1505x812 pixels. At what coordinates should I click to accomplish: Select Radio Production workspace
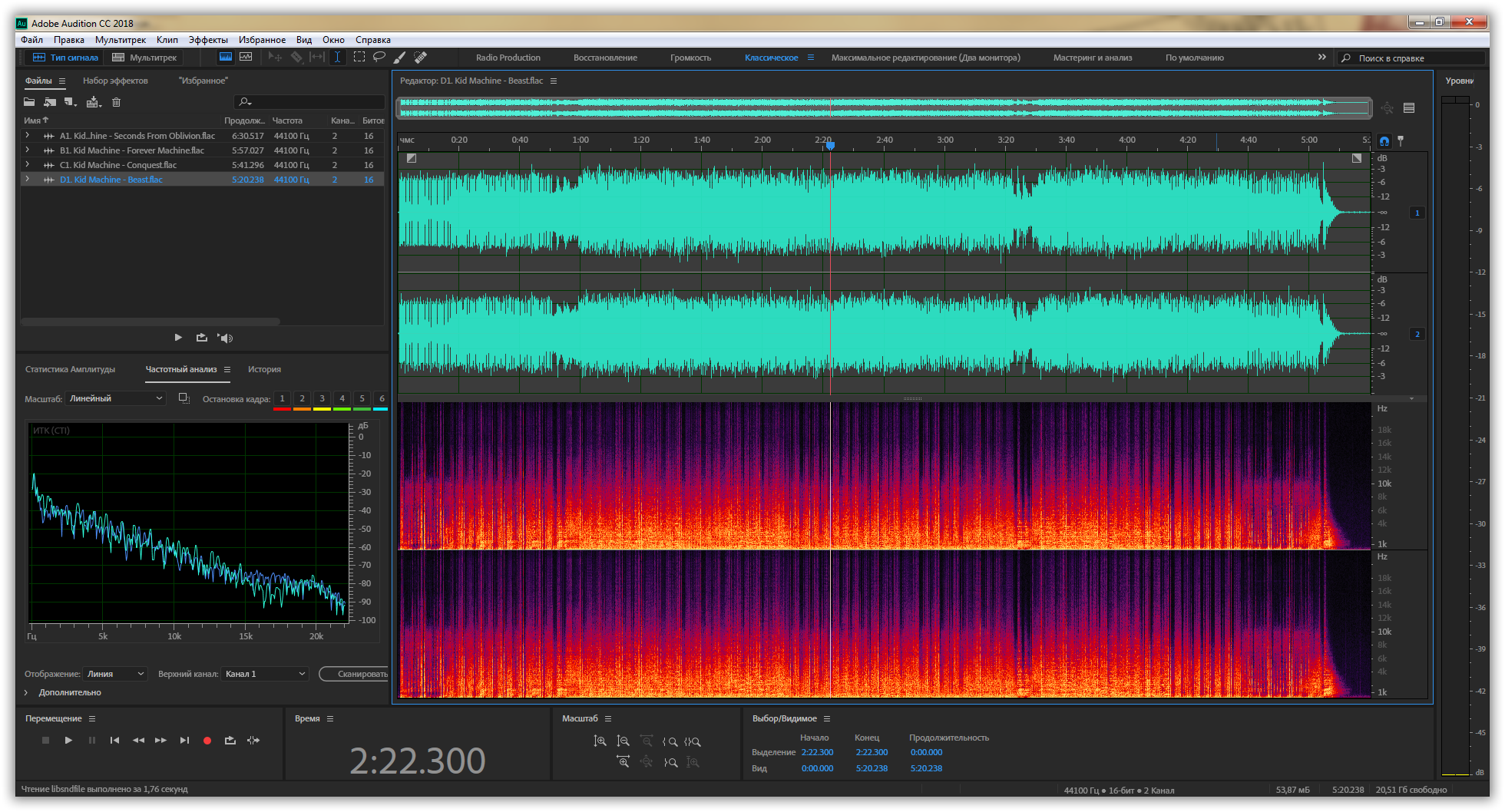point(508,58)
